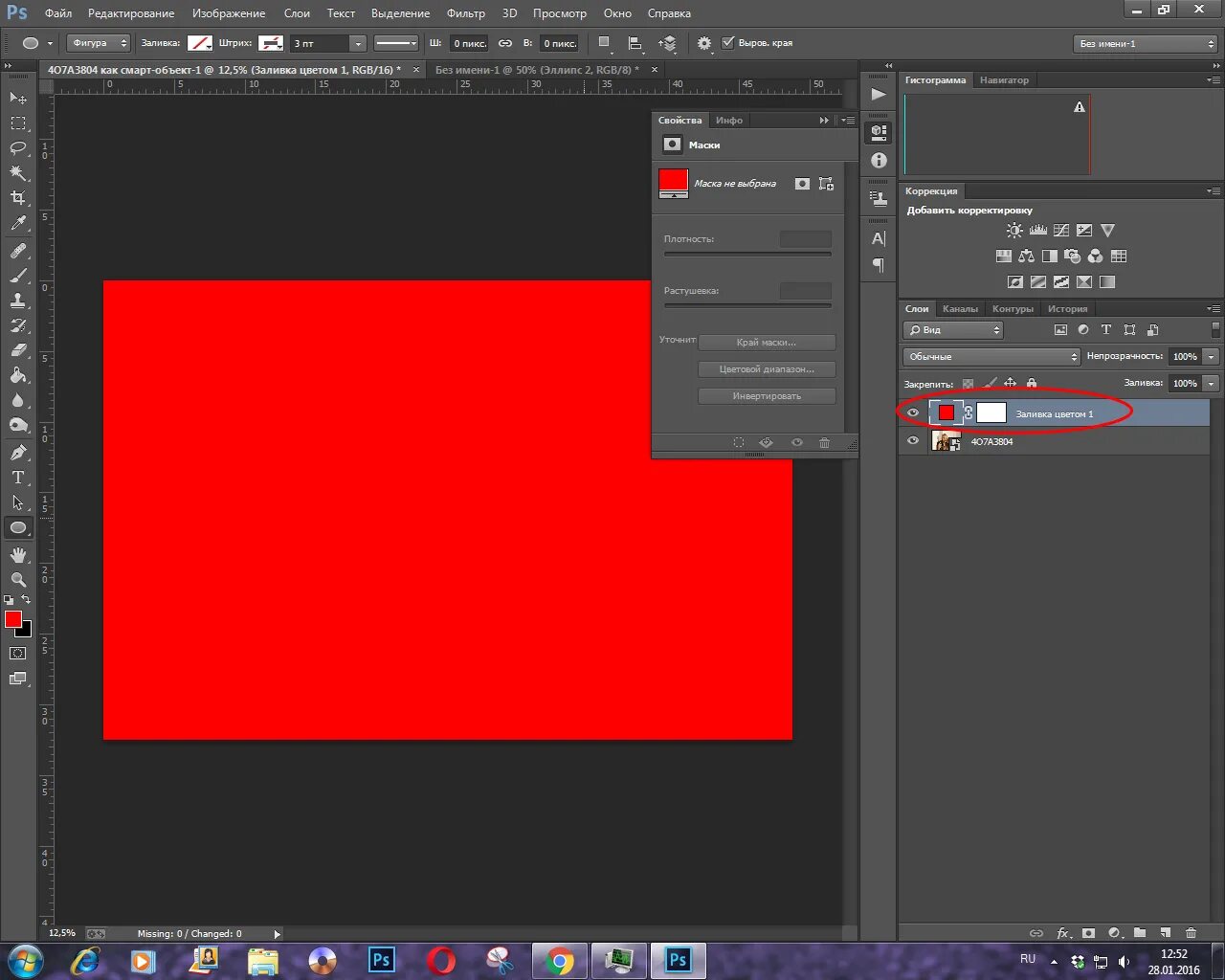The image size is (1225, 980).
Task: Switch to the Каналы tab
Action: click(960, 309)
